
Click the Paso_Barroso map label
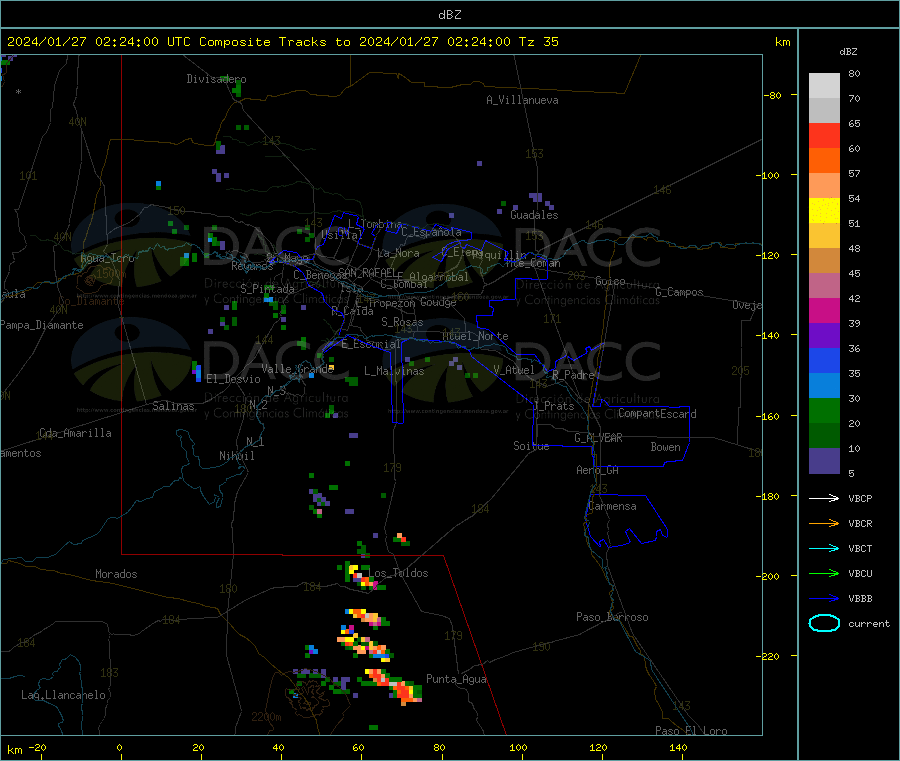(612, 617)
